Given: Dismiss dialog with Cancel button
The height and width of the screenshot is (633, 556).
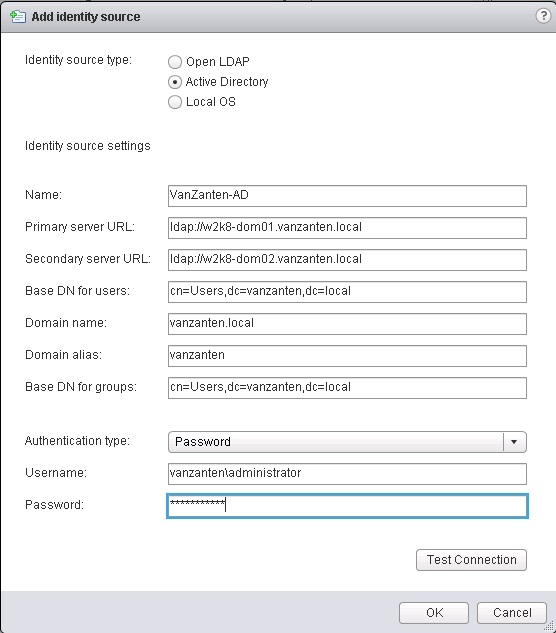Looking at the screenshot, I should [x=512, y=612].
